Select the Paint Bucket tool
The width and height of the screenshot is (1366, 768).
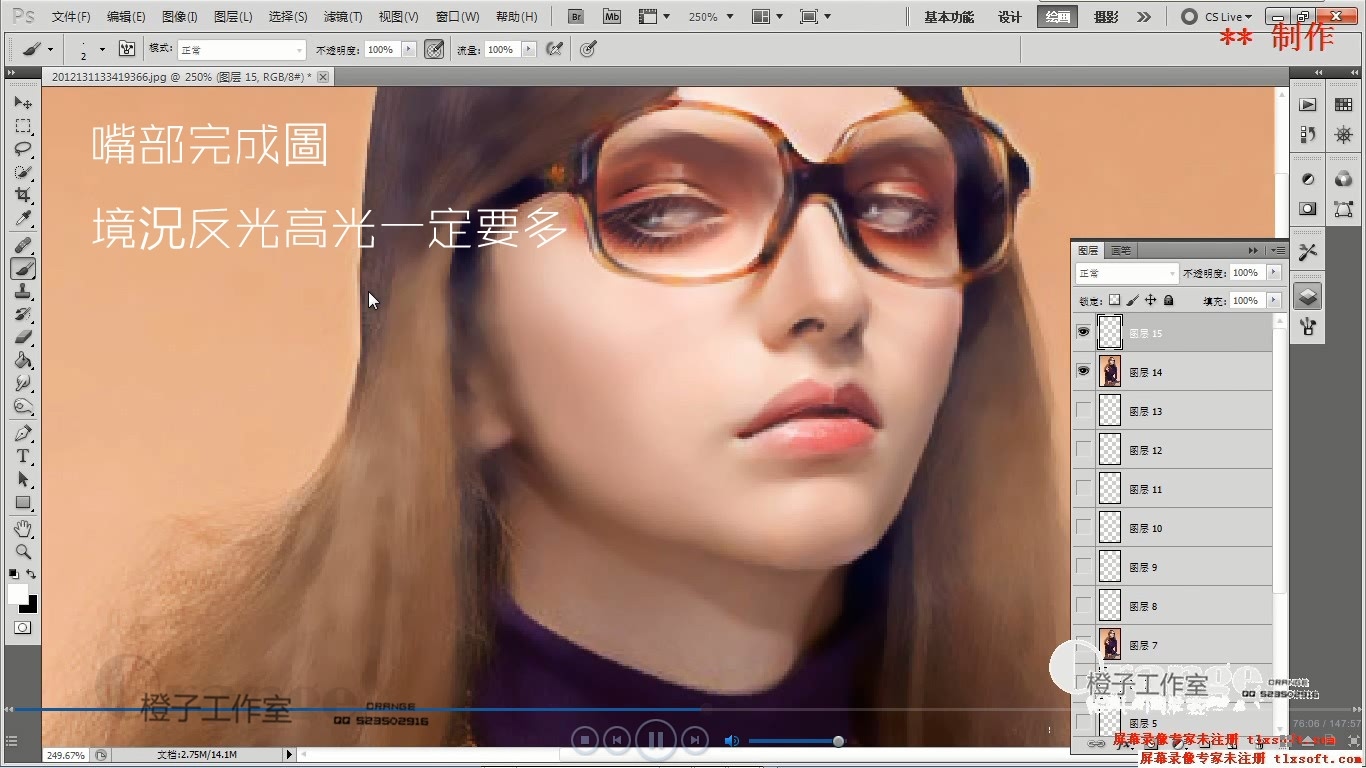pyautogui.click(x=23, y=360)
